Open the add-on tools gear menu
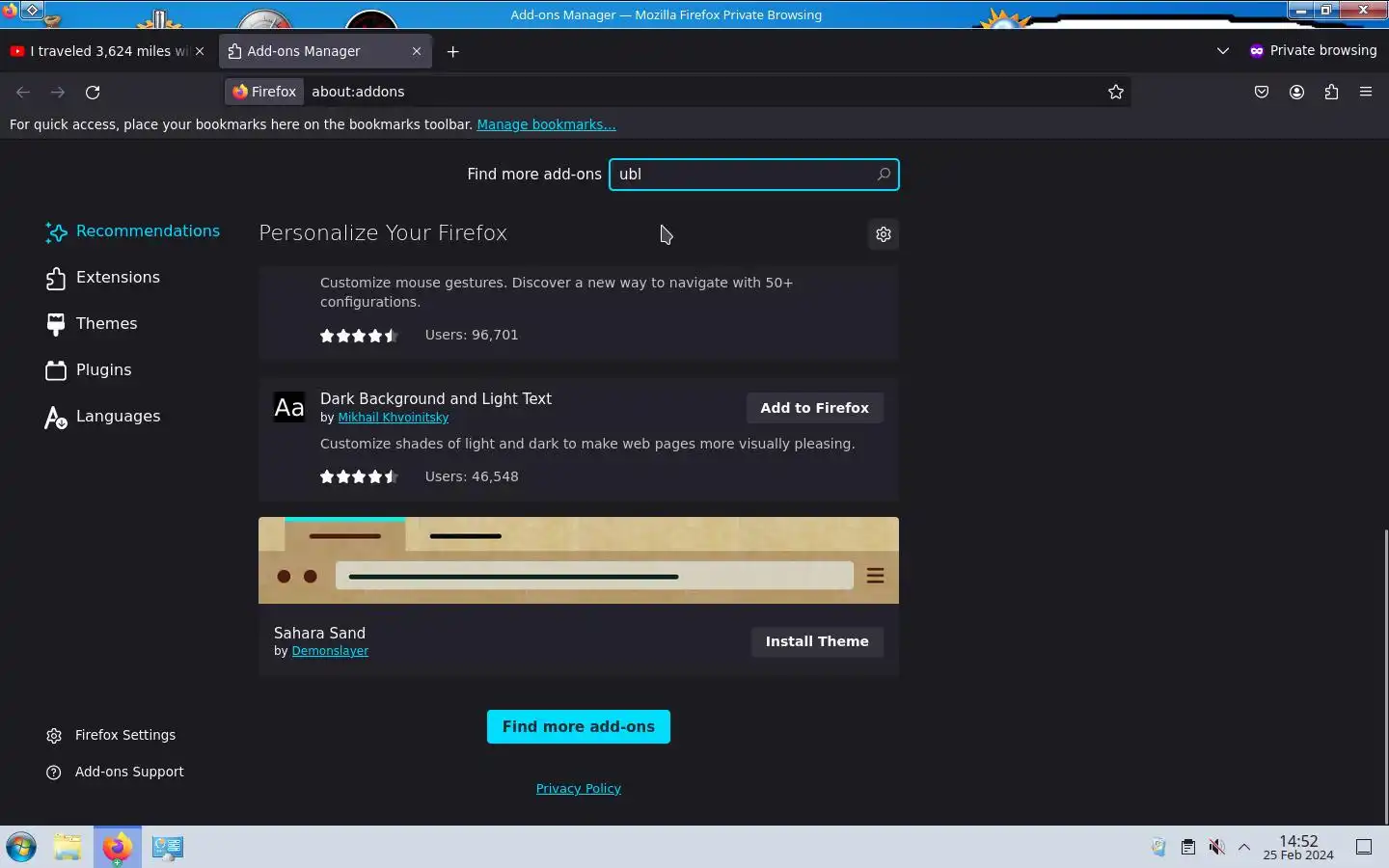 tap(884, 234)
